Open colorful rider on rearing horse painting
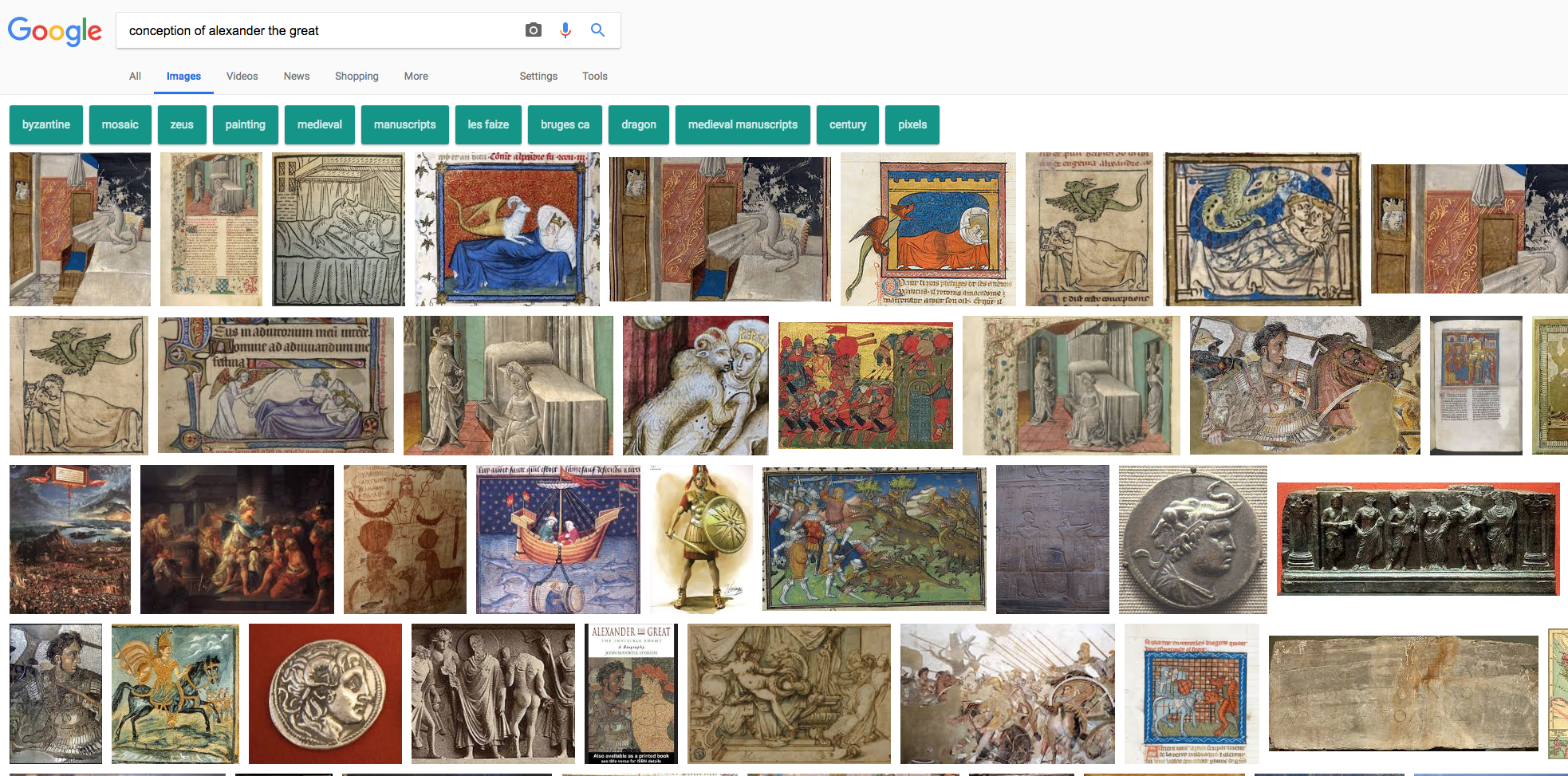 coord(175,694)
